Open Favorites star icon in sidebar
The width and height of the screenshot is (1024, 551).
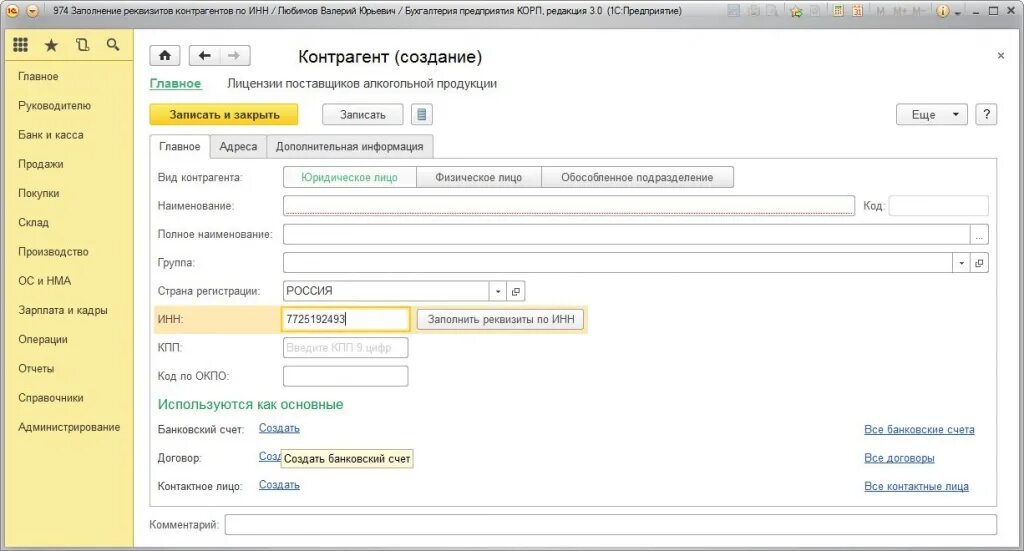(51, 45)
